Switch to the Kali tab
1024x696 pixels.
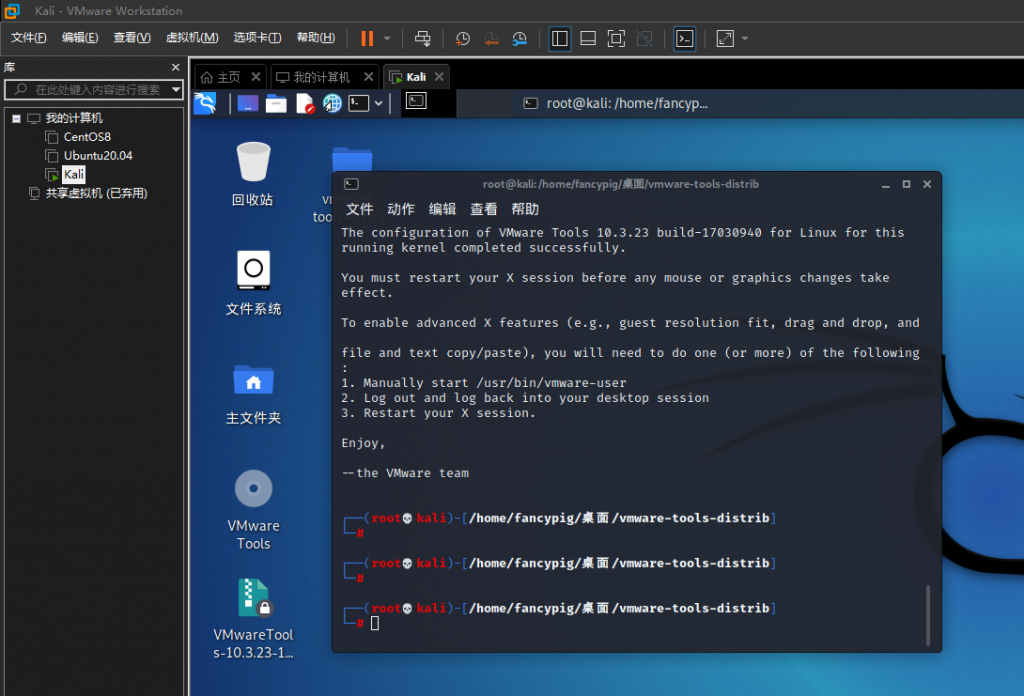(x=408, y=77)
